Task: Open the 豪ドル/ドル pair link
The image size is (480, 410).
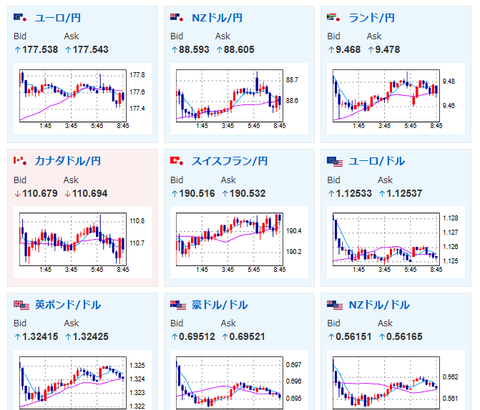Action: (220, 305)
